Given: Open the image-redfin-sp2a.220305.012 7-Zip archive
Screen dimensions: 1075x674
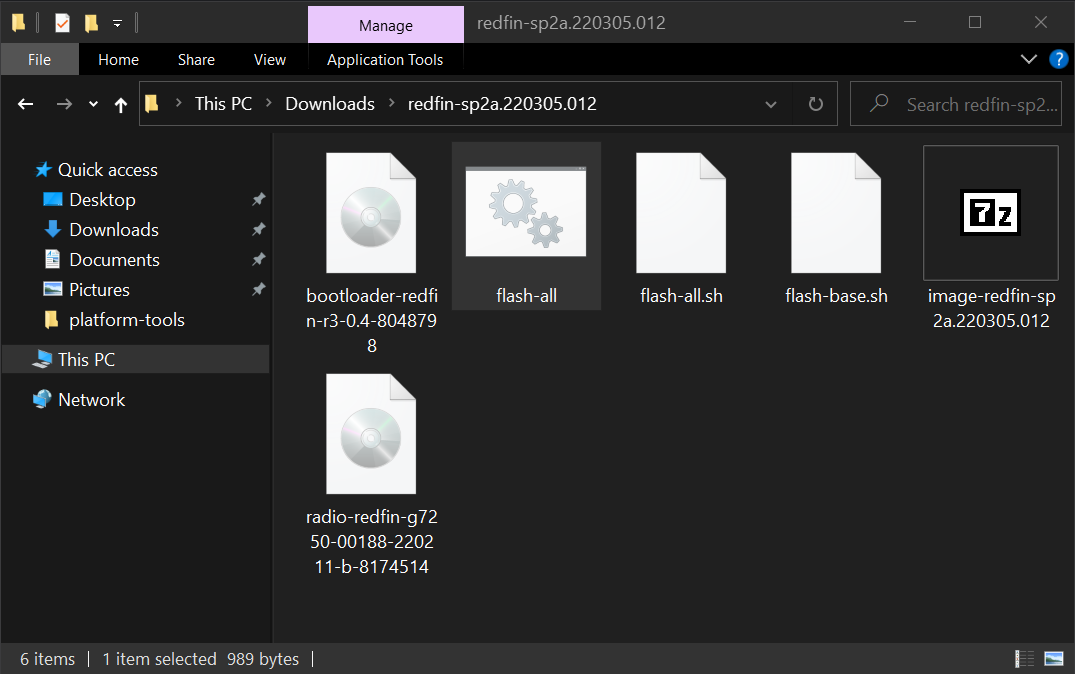Looking at the screenshot, I should [x=990, y=212].
